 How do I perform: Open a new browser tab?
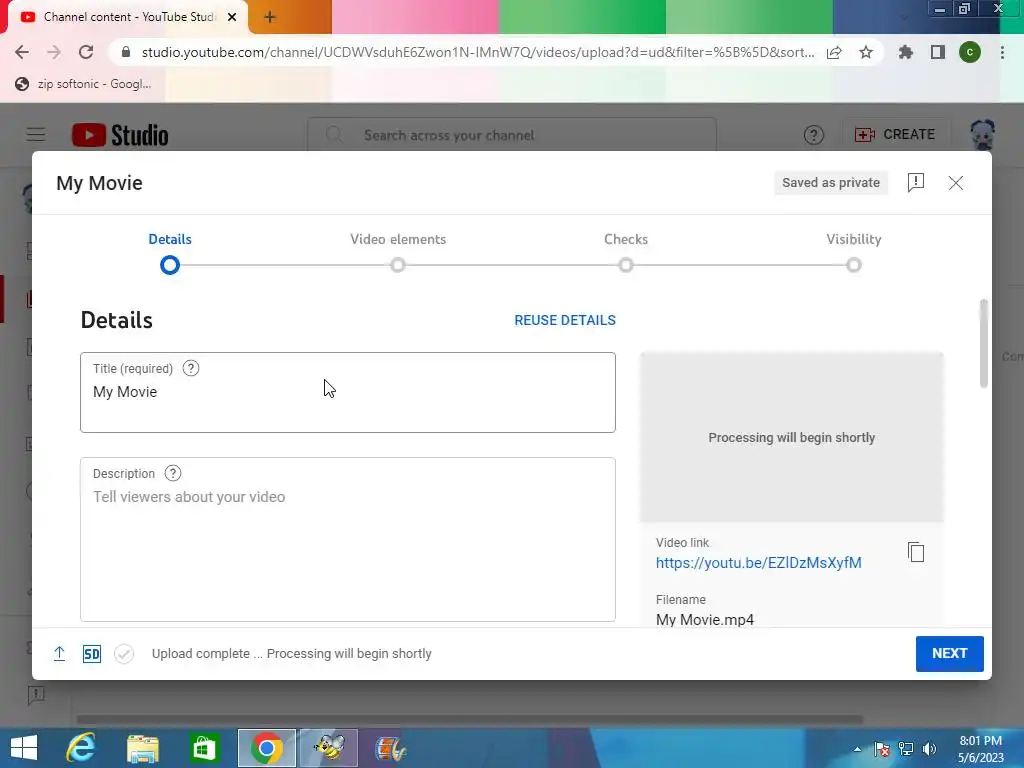point(270,18)
